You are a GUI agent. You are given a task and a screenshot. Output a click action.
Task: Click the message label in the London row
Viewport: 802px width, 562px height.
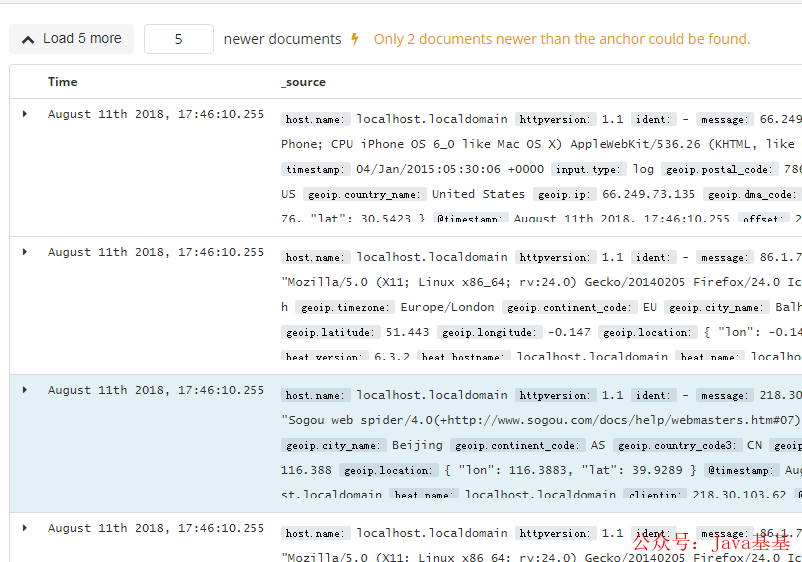[724, 257]
